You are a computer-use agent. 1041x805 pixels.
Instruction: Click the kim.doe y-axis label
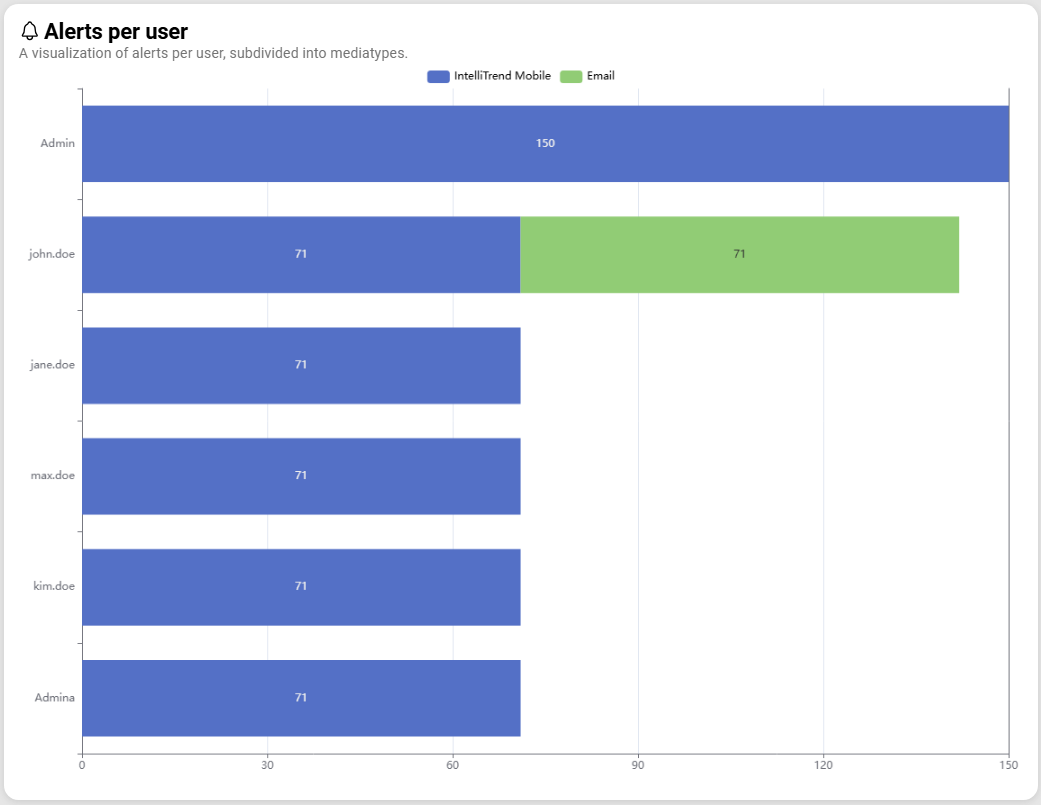click(x=54, y=587)
